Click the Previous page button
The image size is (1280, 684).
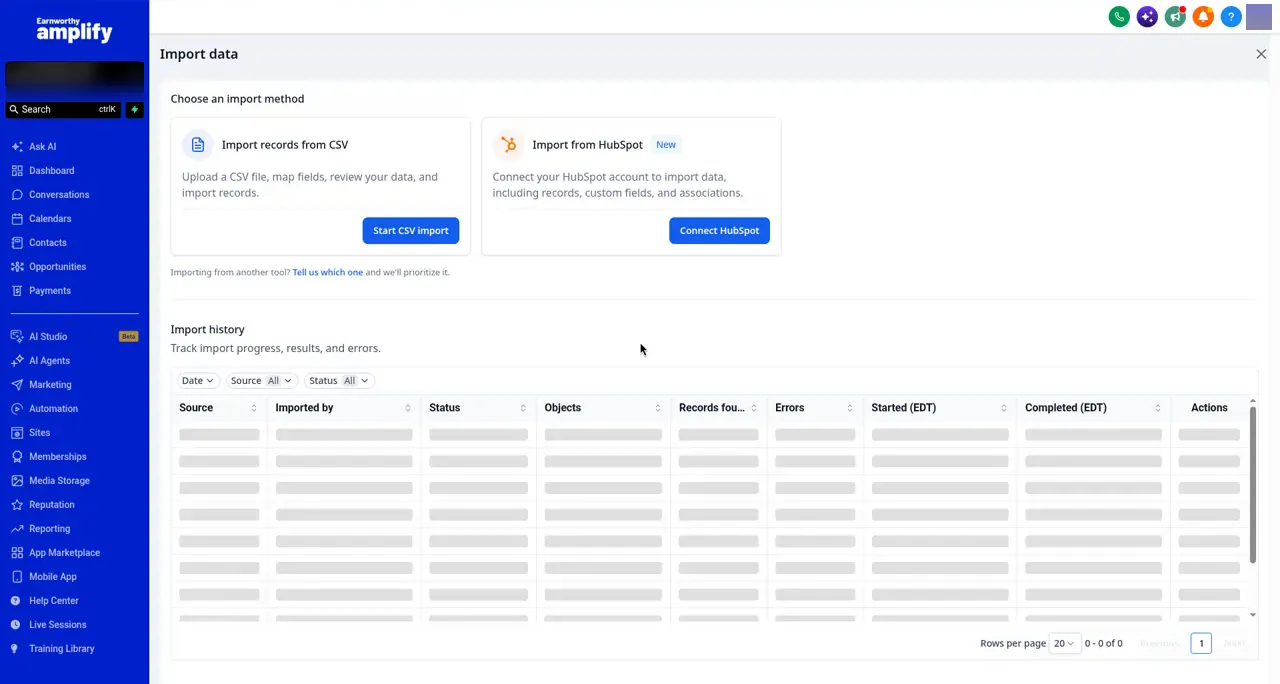point(1159,643)
